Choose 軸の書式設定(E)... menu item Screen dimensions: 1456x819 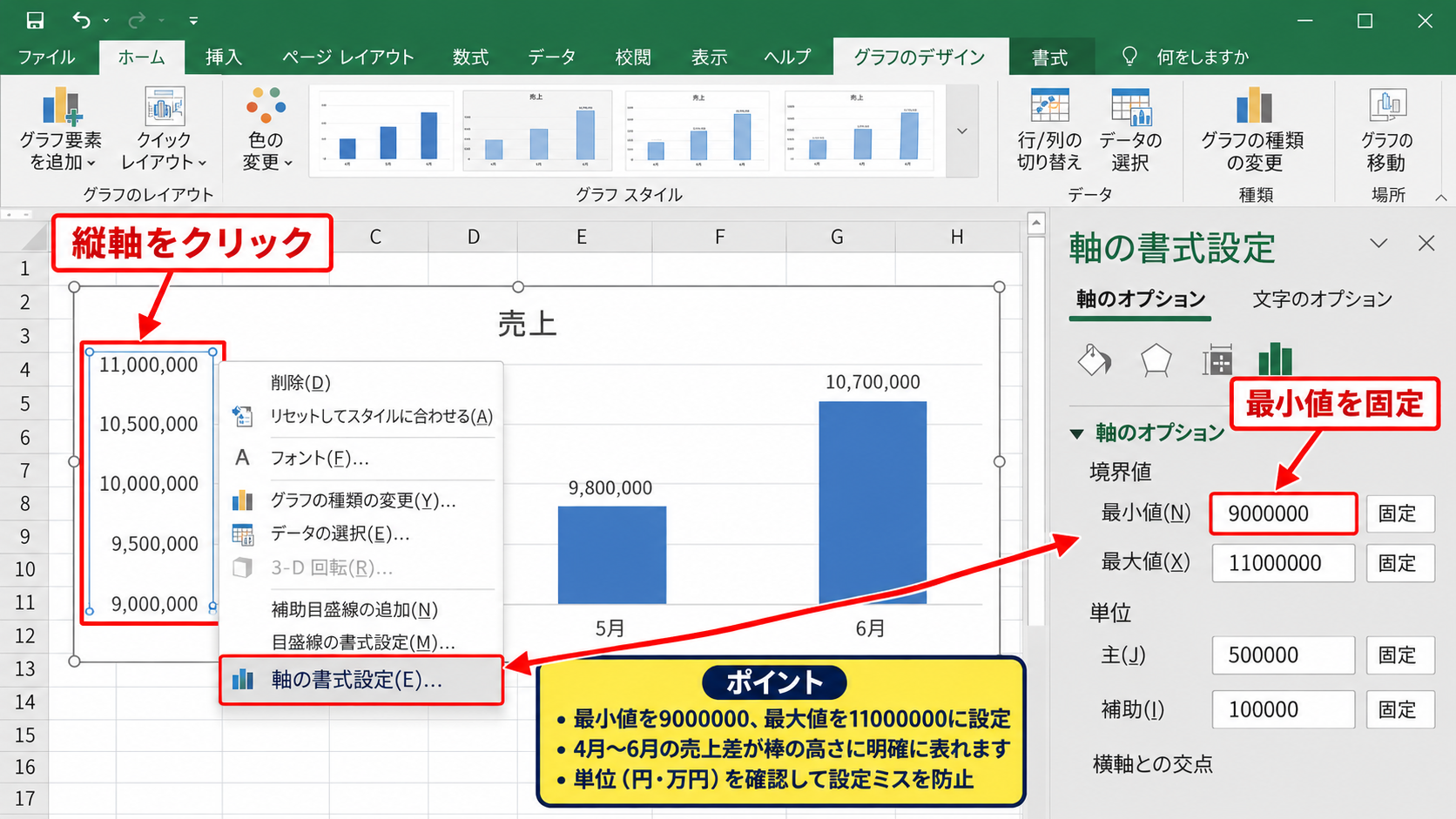click(x=361, y=680)
